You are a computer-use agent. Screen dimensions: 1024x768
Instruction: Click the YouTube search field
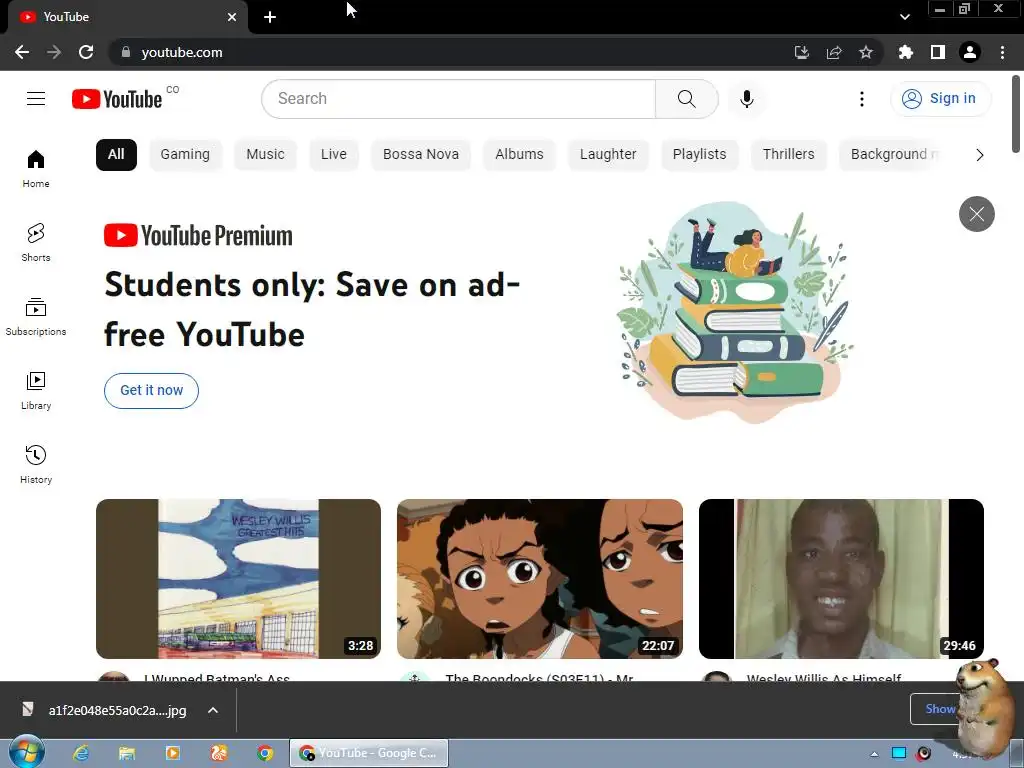458,99
